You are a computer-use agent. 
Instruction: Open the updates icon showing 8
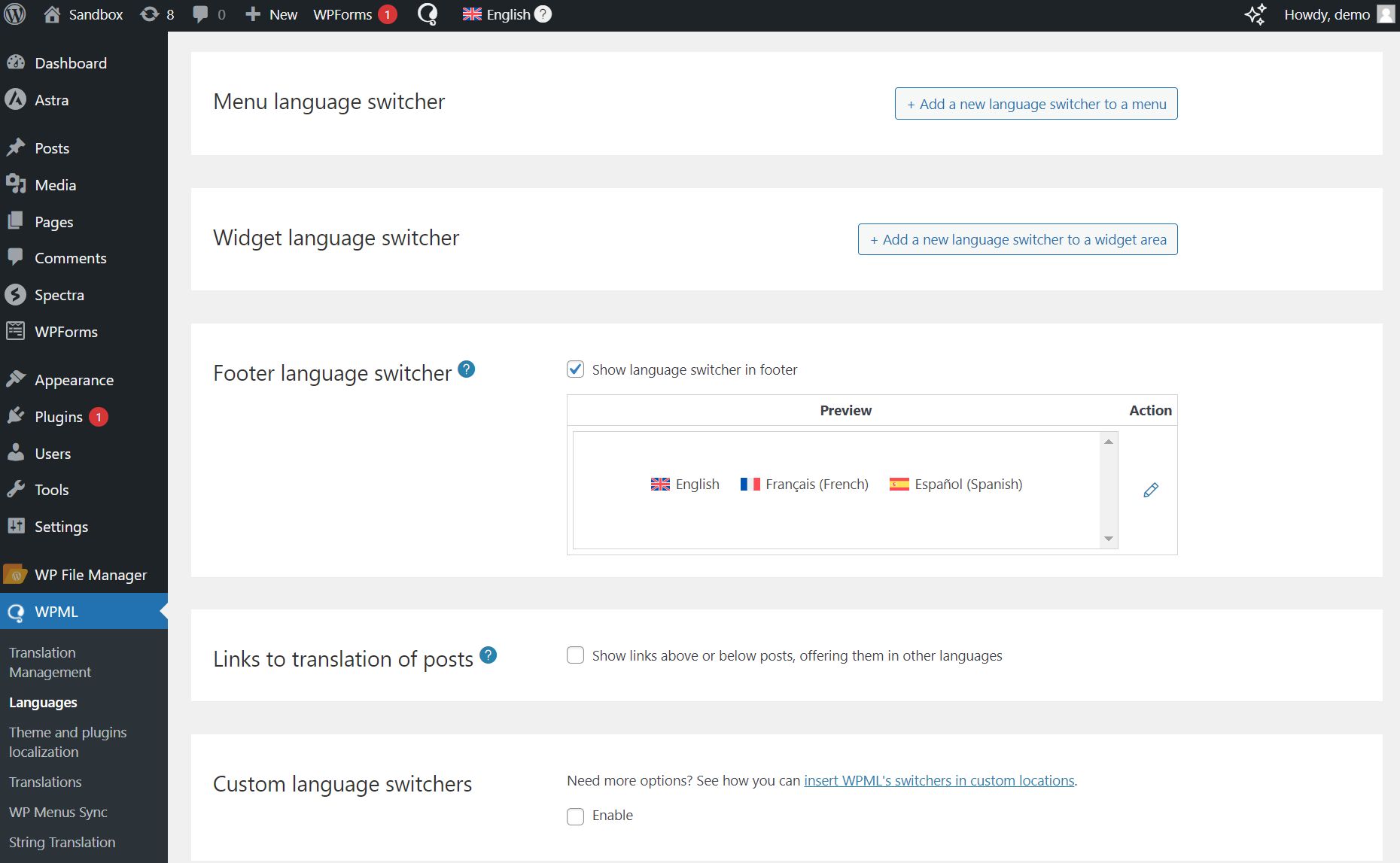coord(157,14)
